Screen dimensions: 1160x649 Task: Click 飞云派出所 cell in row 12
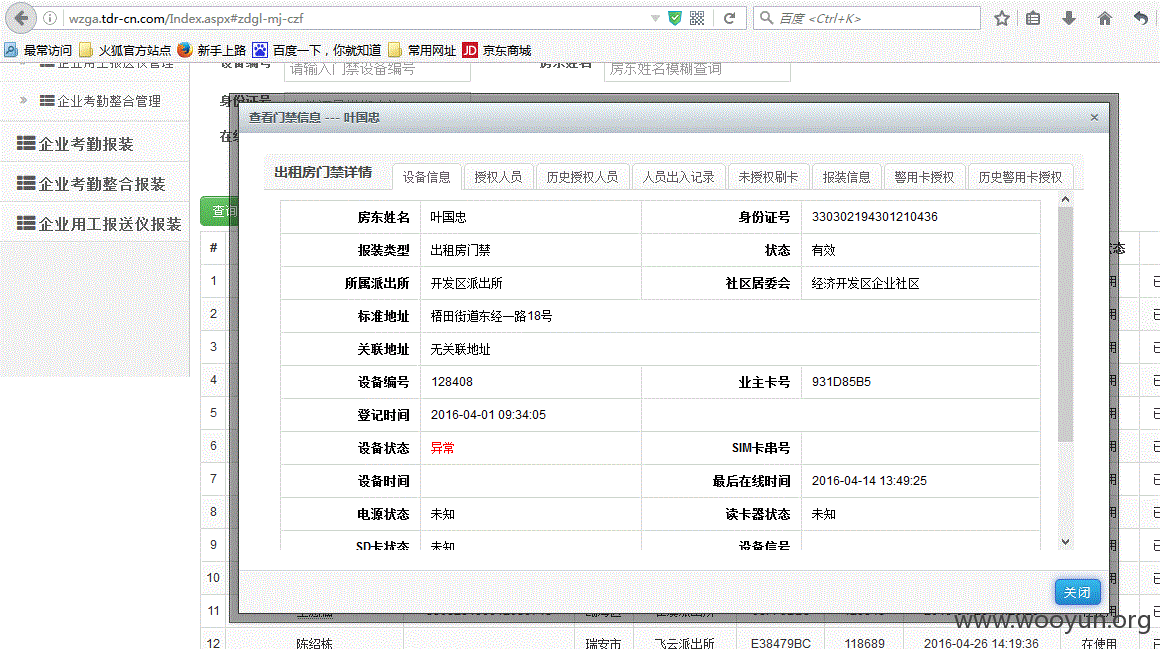[684, 643]
